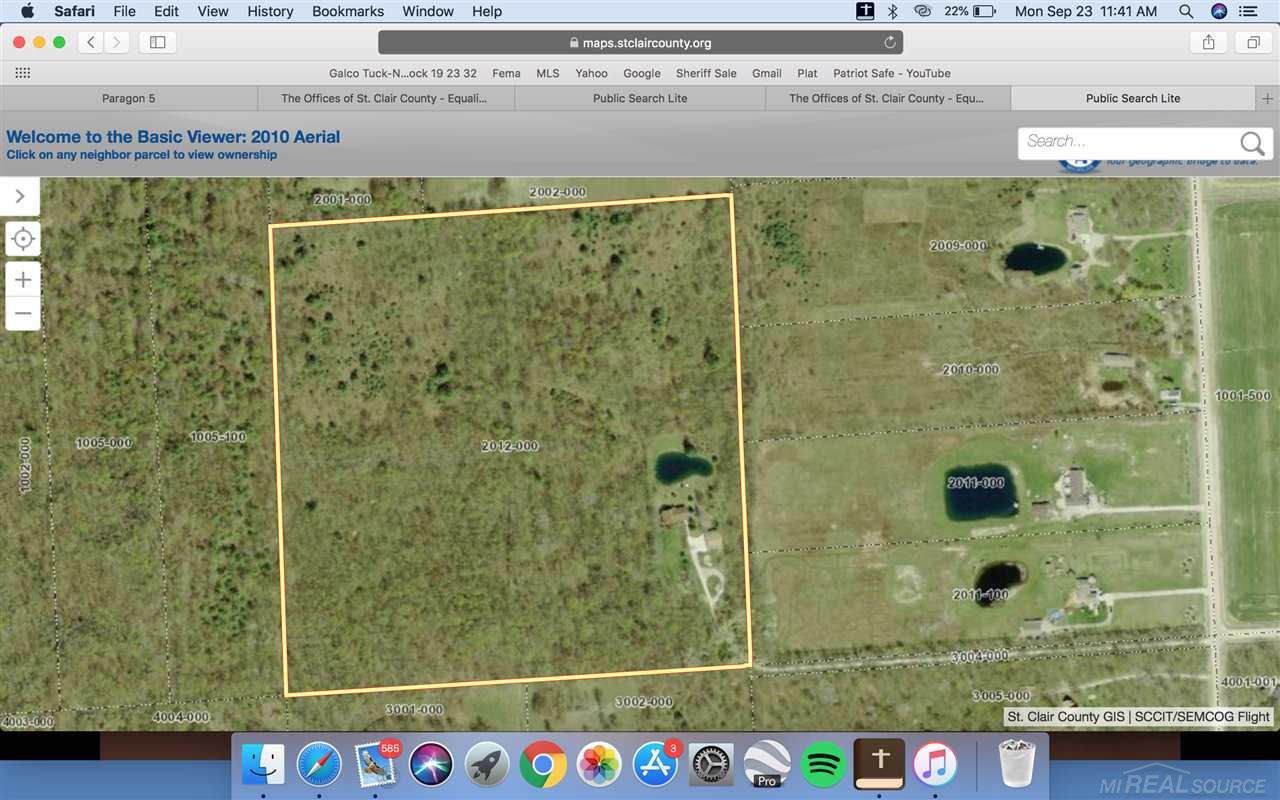This screenshot has height=800, width=1280.
Task: Open the Window menu
Action: coord(427,11)
